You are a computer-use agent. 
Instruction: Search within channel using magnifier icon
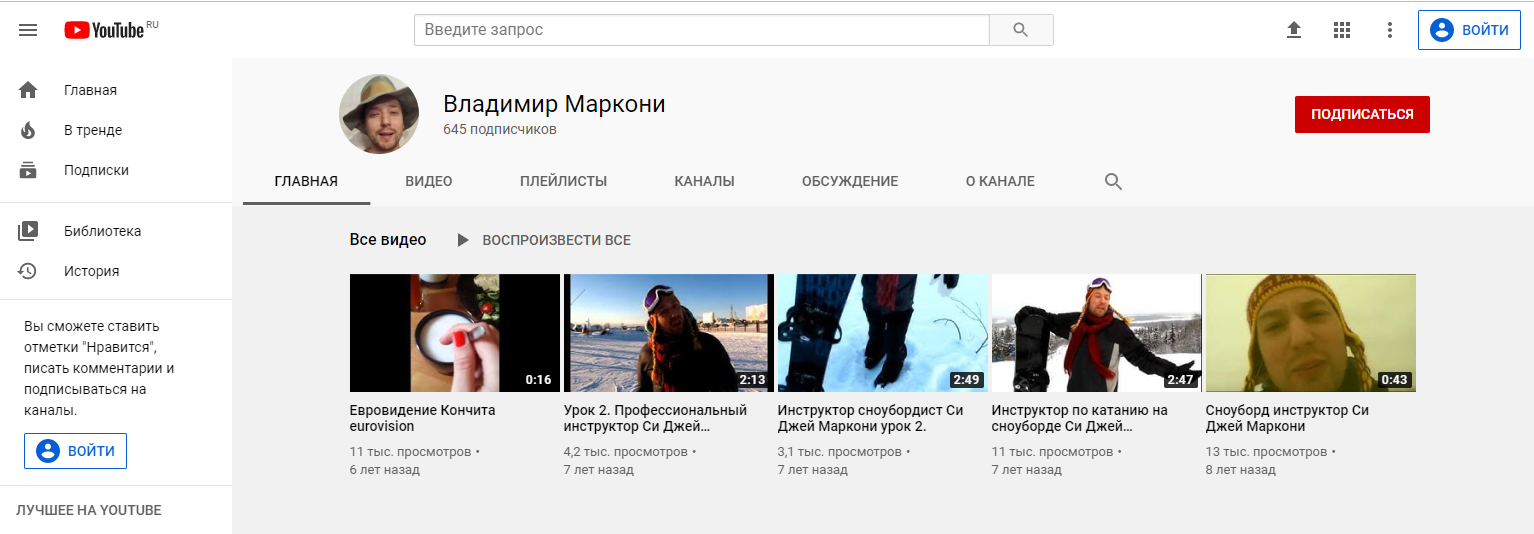click(1113, 182)
